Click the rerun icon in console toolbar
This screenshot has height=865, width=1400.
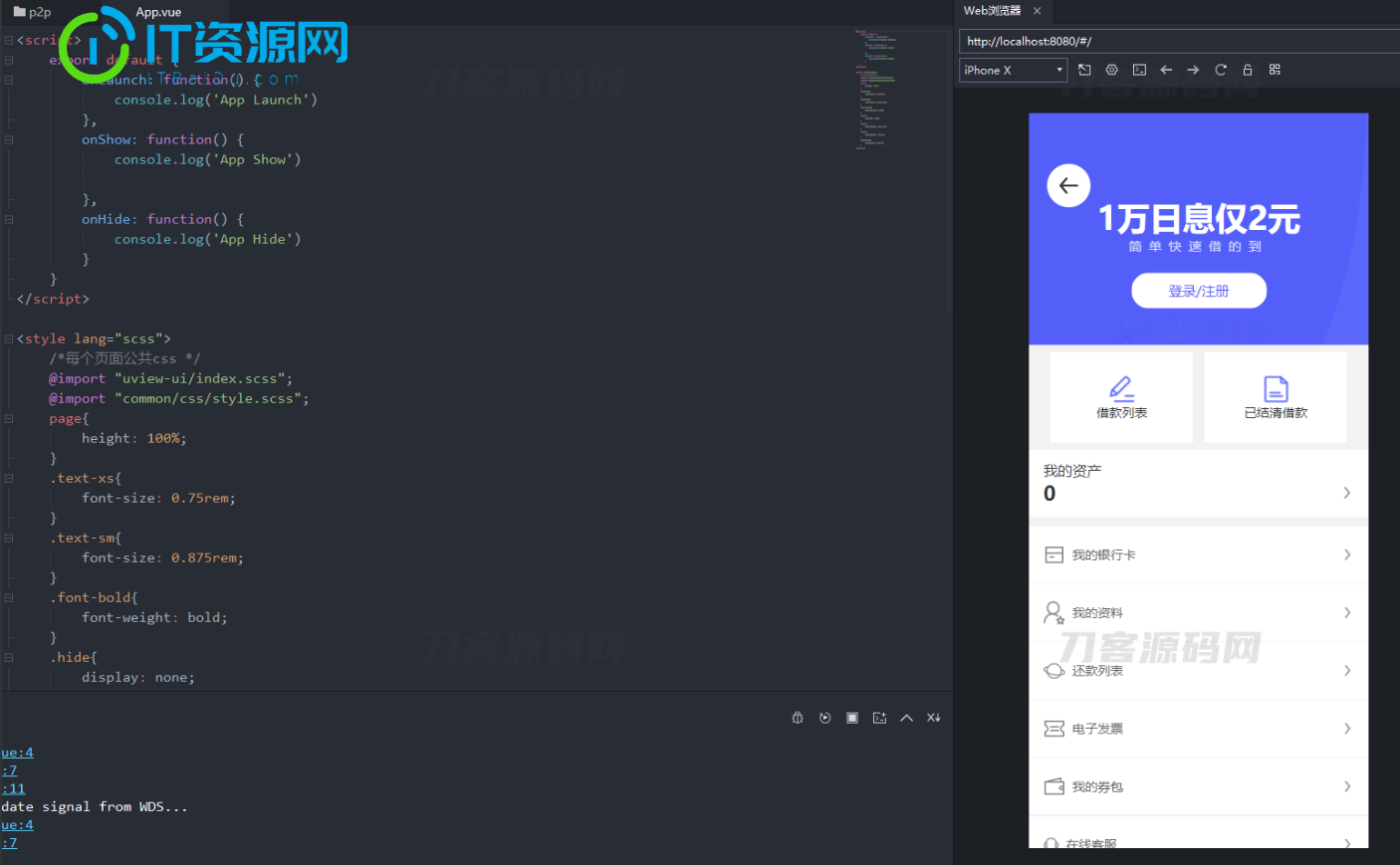(824, 718)
